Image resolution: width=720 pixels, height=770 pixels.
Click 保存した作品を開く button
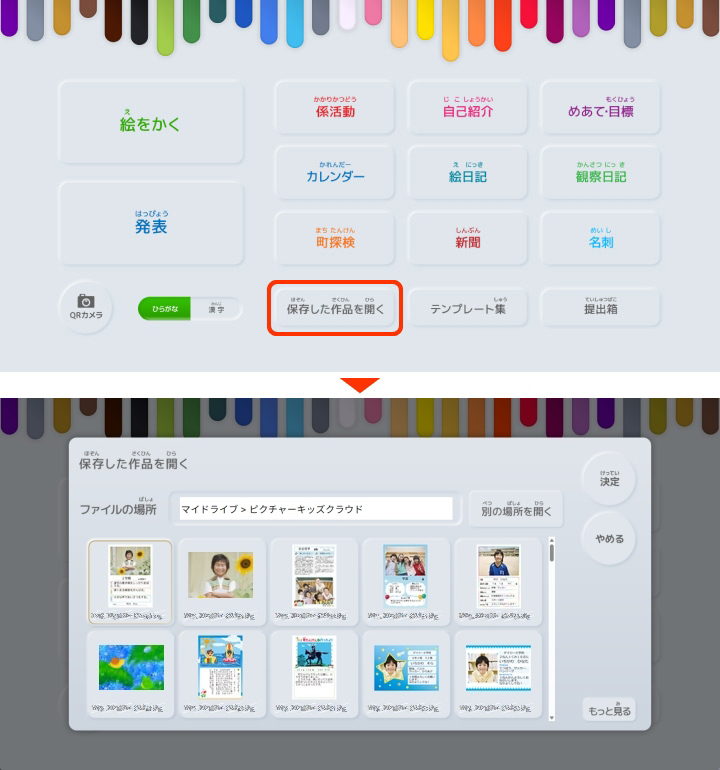pyautogui.click(x=335, y=308)
